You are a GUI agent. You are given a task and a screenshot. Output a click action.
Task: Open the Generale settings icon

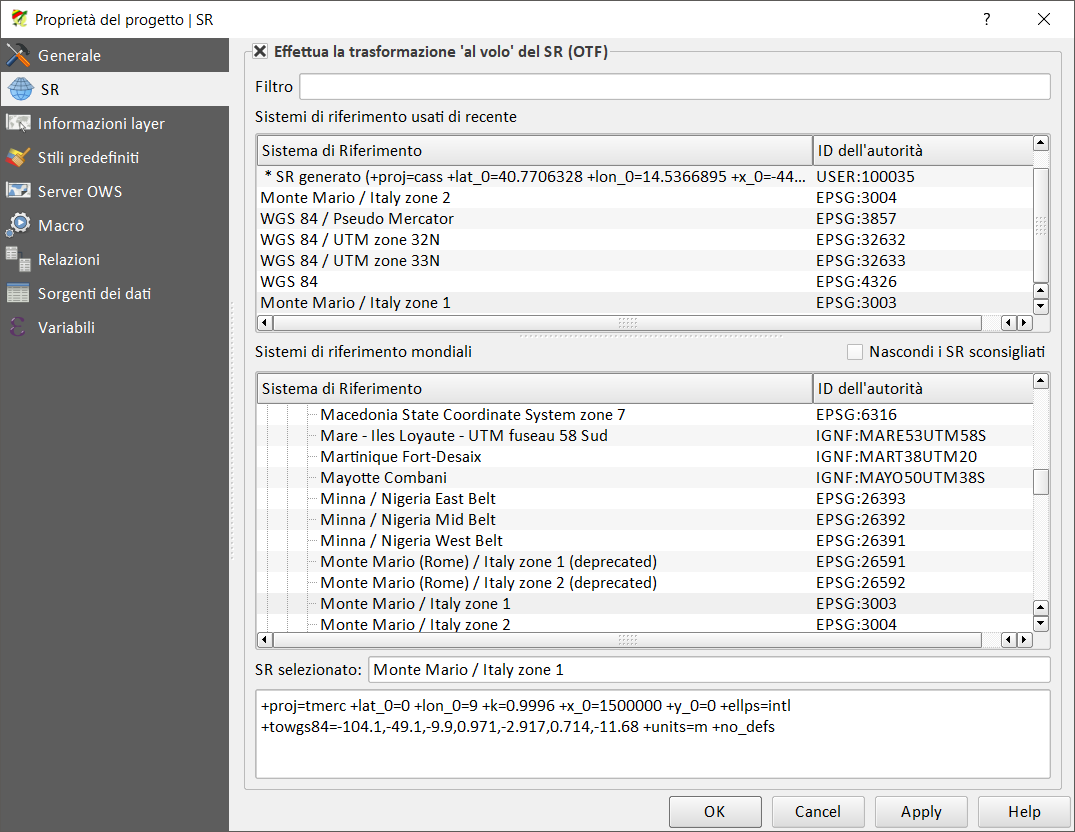click(x=19, y=55)
